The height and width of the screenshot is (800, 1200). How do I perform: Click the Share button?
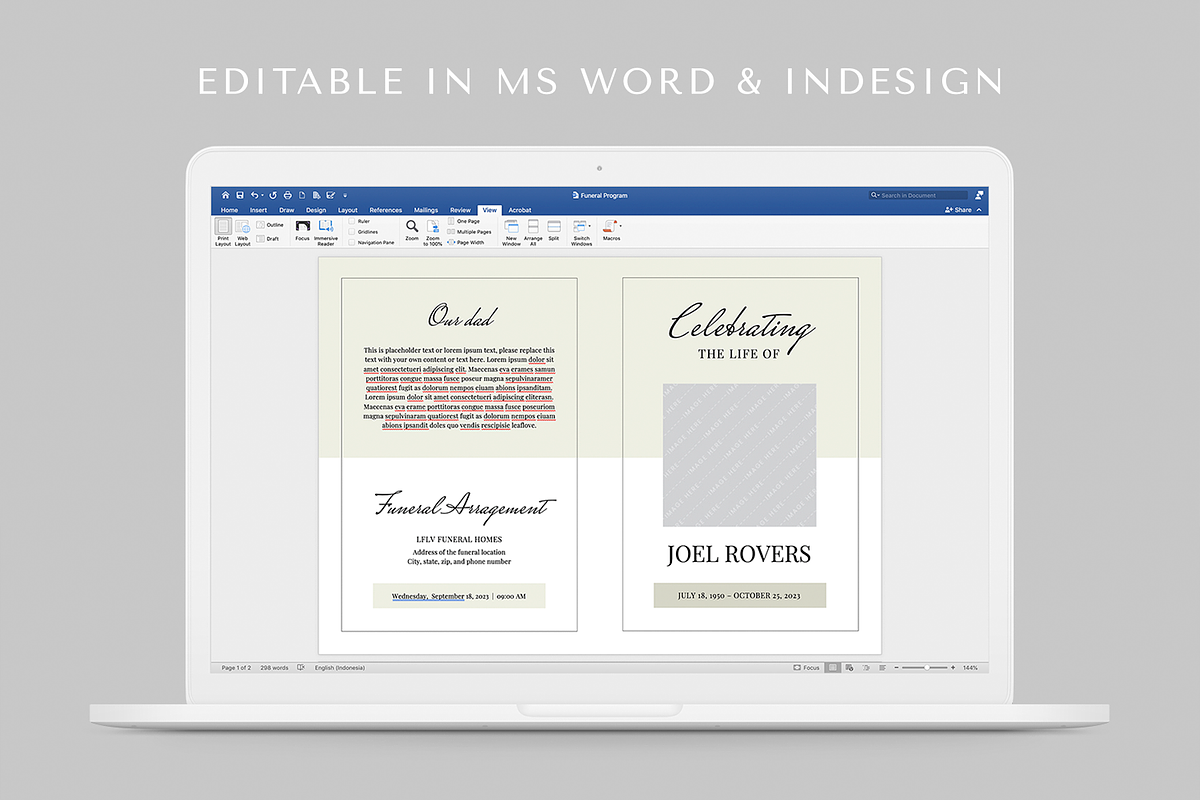point(958,210)
